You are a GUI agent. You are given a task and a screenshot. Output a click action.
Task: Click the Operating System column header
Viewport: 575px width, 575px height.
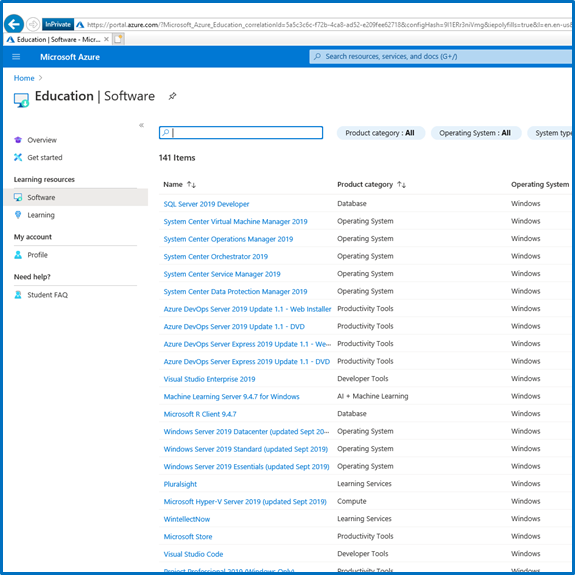tap(540, 184)
